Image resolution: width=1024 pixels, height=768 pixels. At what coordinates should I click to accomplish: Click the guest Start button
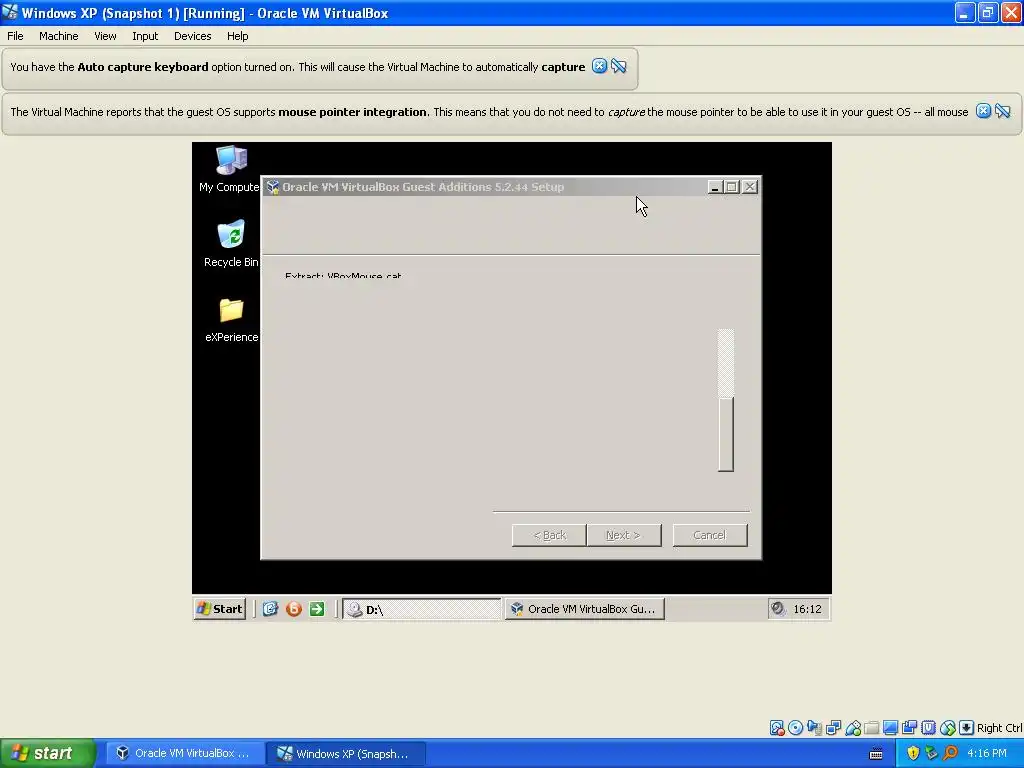220,609
